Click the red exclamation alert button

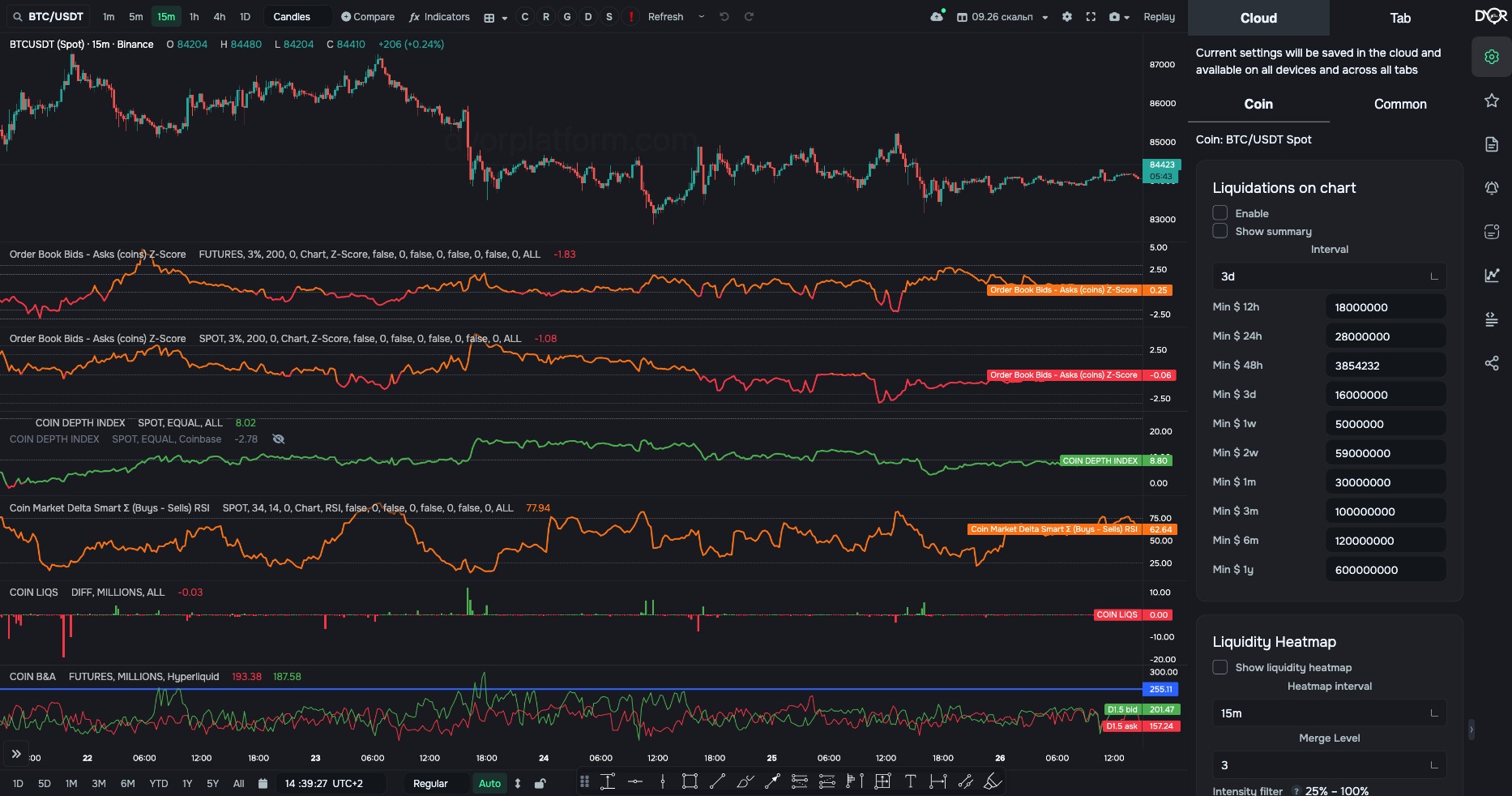pyautogui.click(x=630, y=16)
